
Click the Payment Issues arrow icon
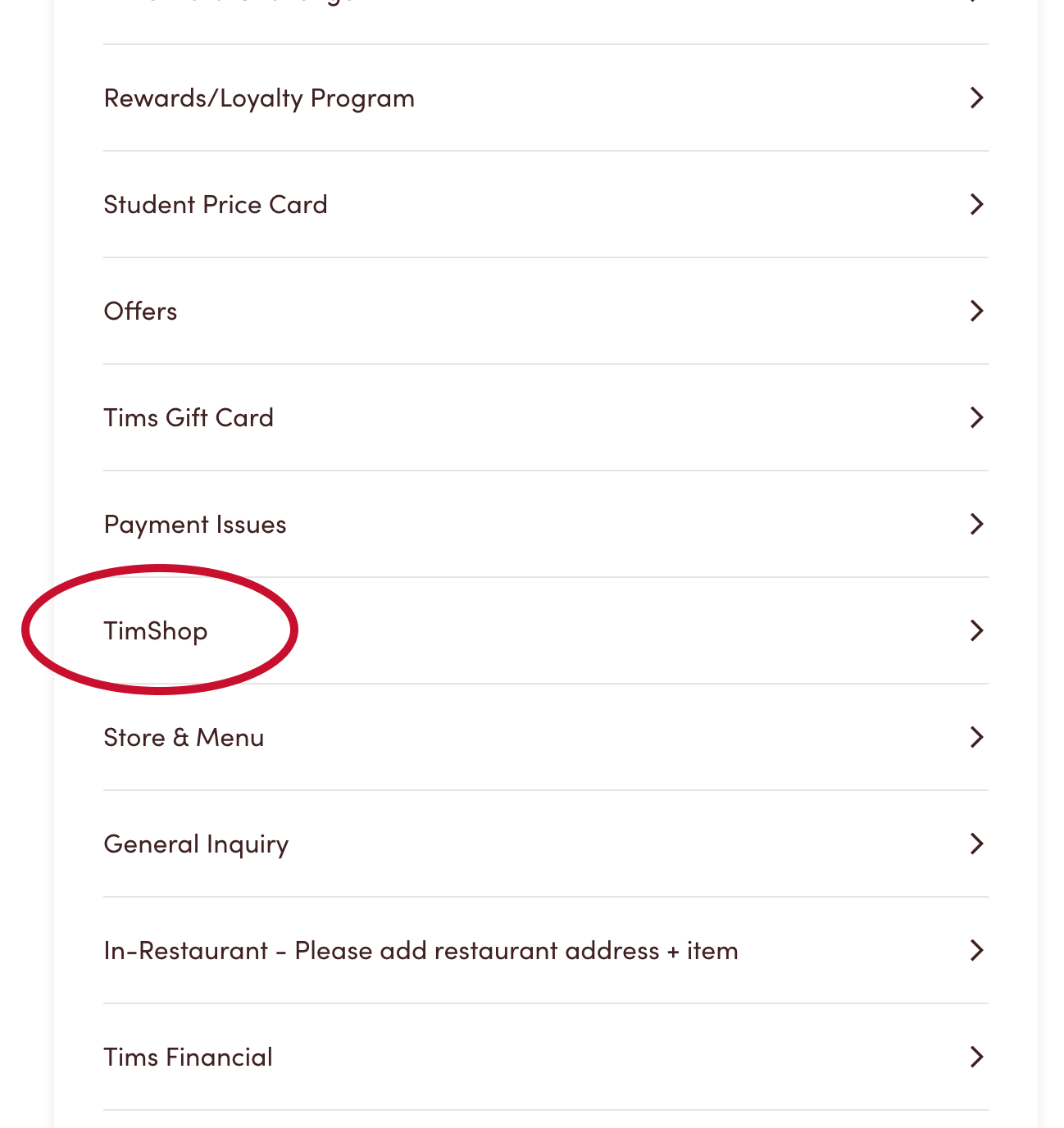tap(975, 525)
